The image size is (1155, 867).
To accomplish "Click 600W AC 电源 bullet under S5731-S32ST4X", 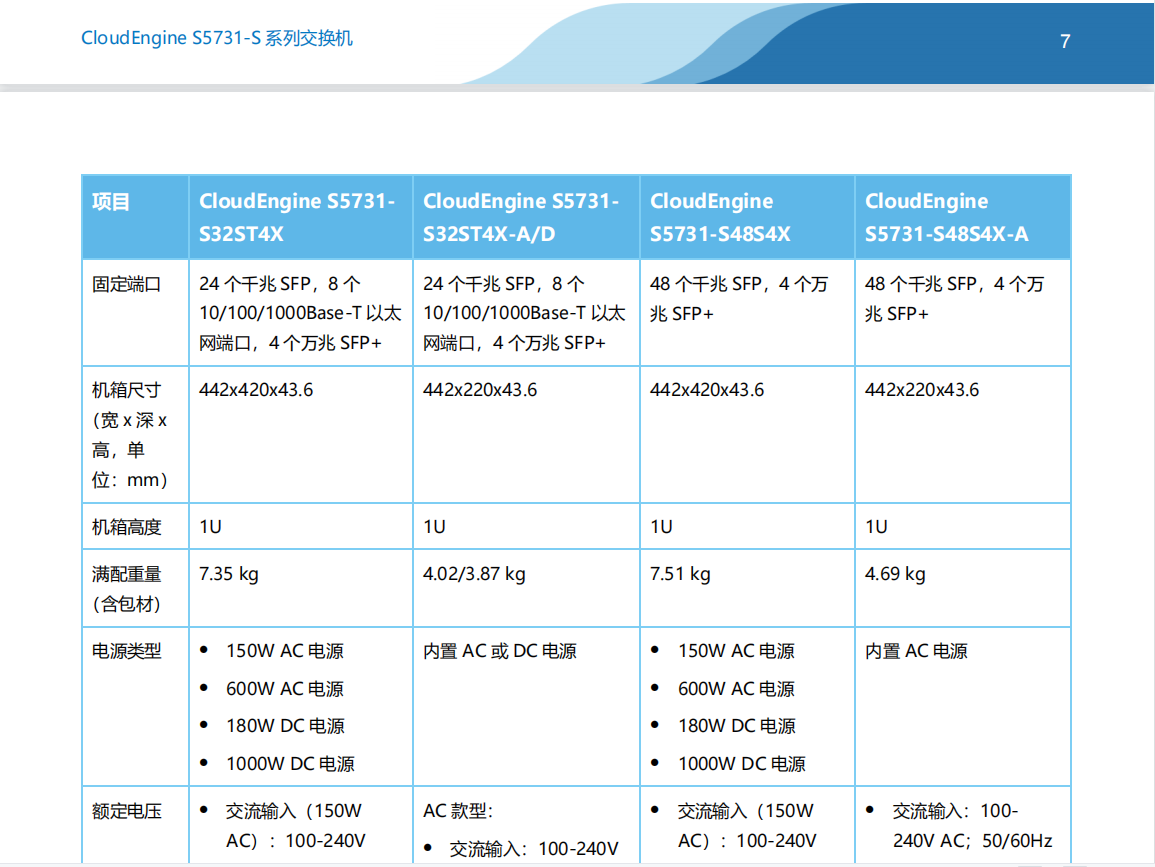I will [x=285, y=689].
